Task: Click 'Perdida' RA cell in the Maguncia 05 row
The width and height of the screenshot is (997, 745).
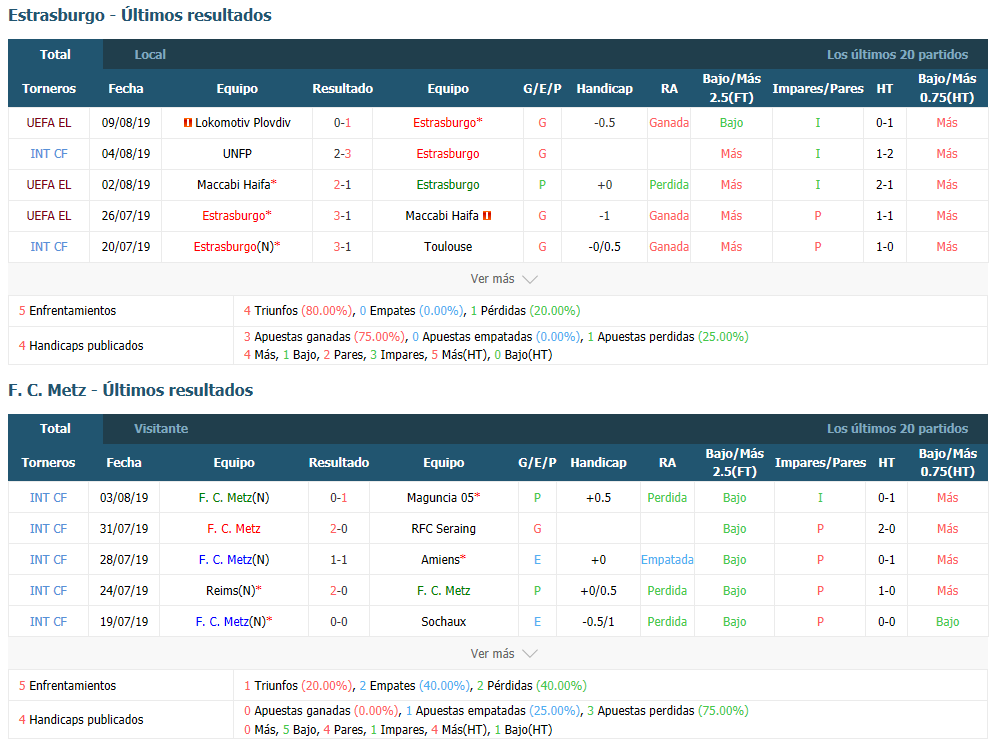Action: tap(667, 498)
